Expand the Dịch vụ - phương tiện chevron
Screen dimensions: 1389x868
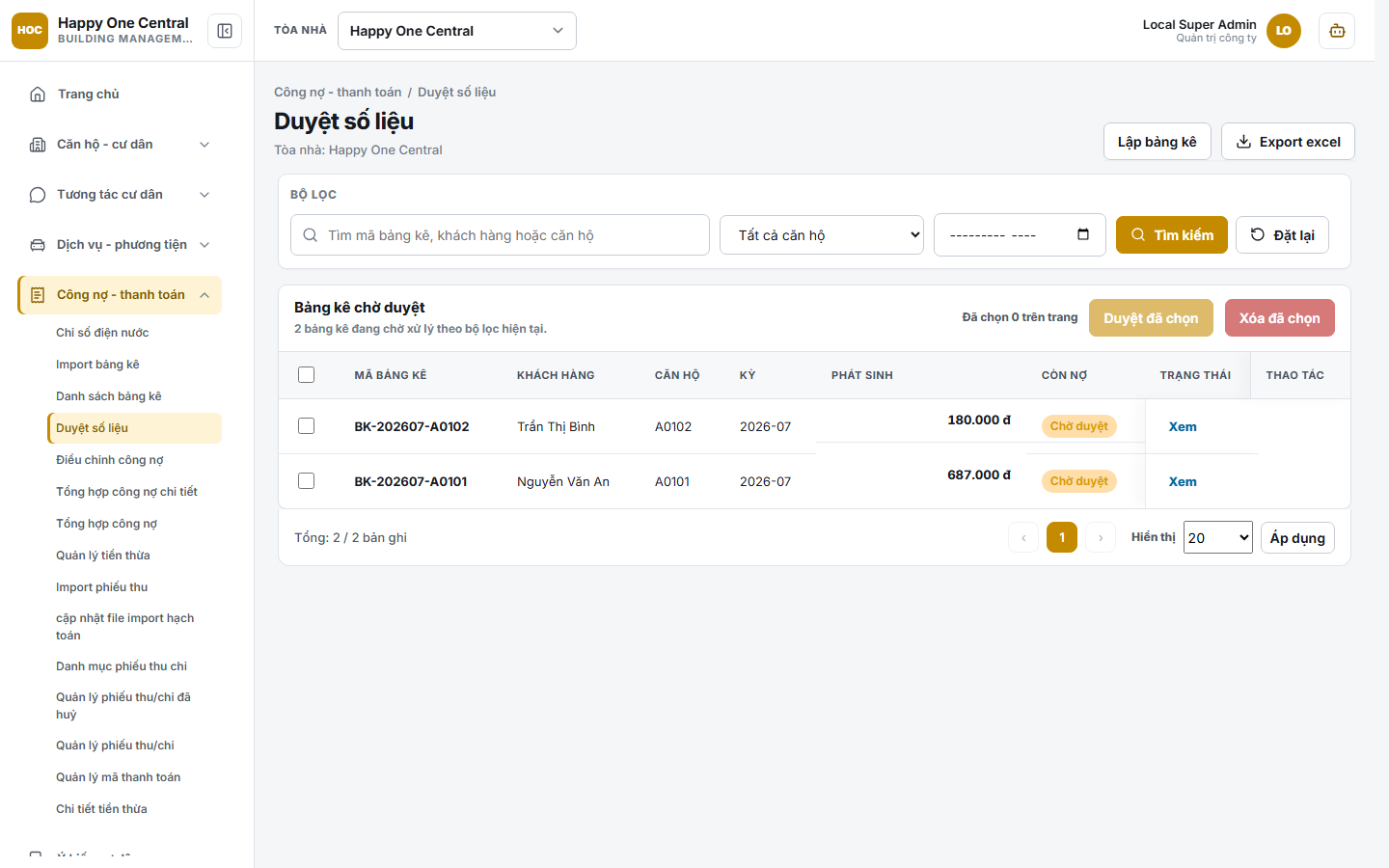[x=204, y=245]
